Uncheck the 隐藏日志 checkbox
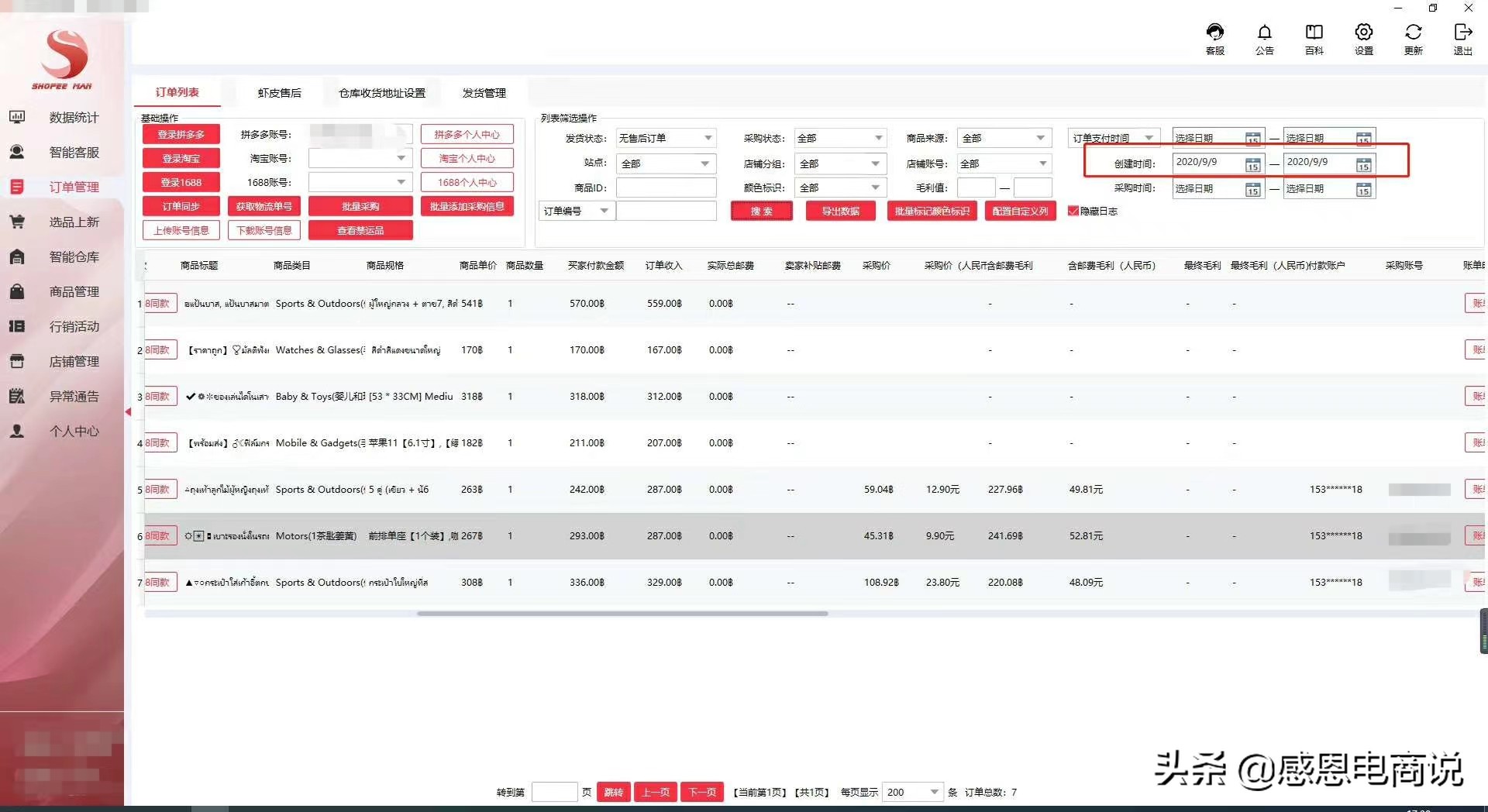This screenshot has width=1488, height=812. (x=1073, y=211)
